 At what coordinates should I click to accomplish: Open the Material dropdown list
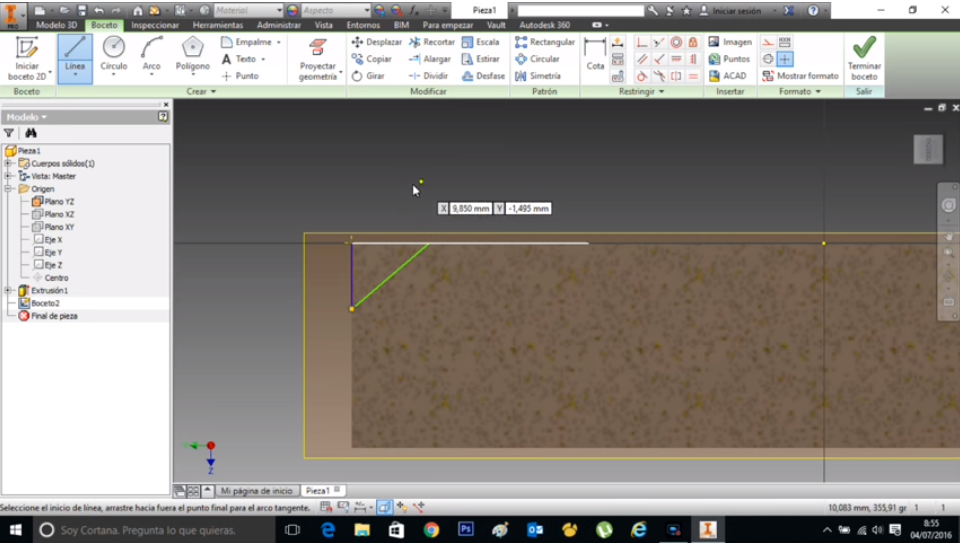pos(279,10)
